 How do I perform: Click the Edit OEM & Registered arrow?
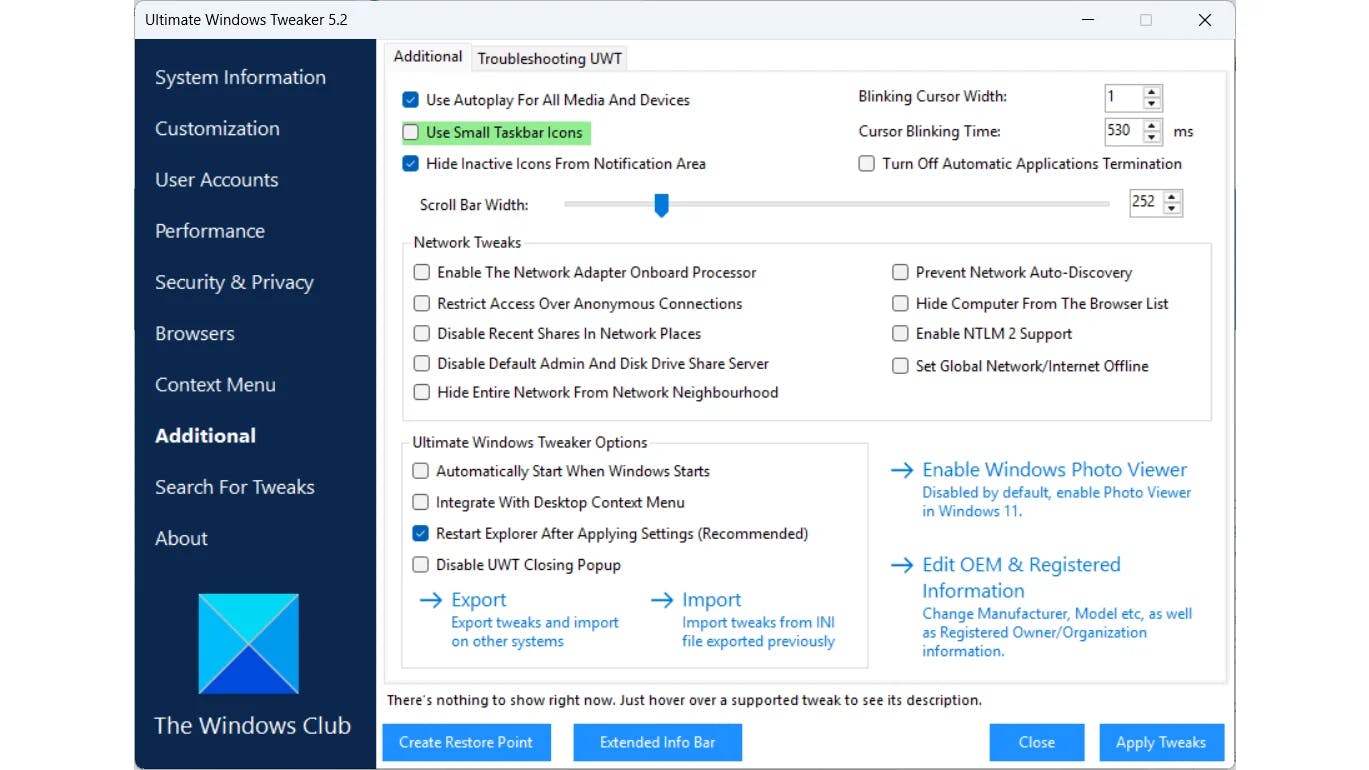point(902,565)
